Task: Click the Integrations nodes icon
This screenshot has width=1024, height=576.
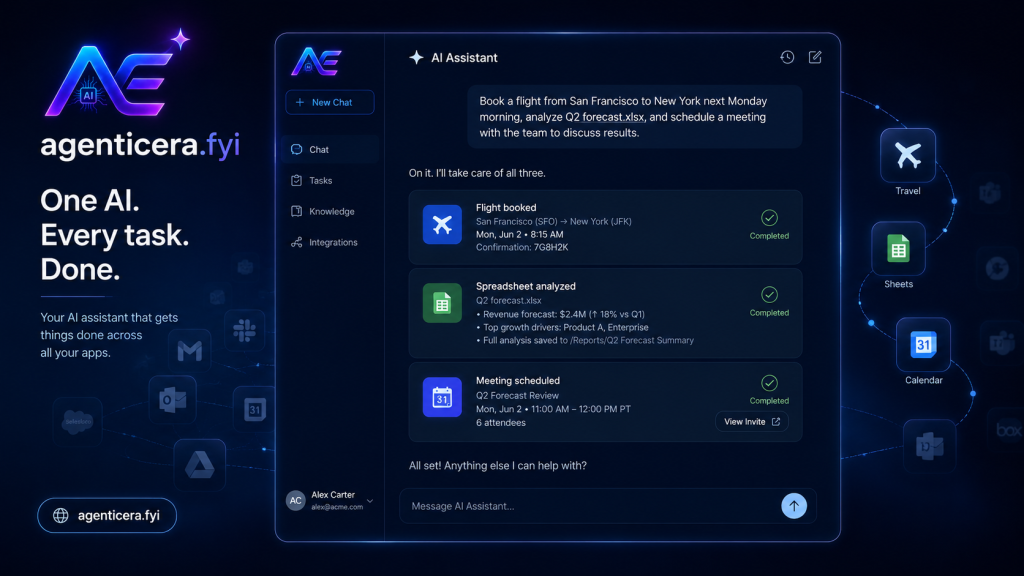Action: coord(296,242)
